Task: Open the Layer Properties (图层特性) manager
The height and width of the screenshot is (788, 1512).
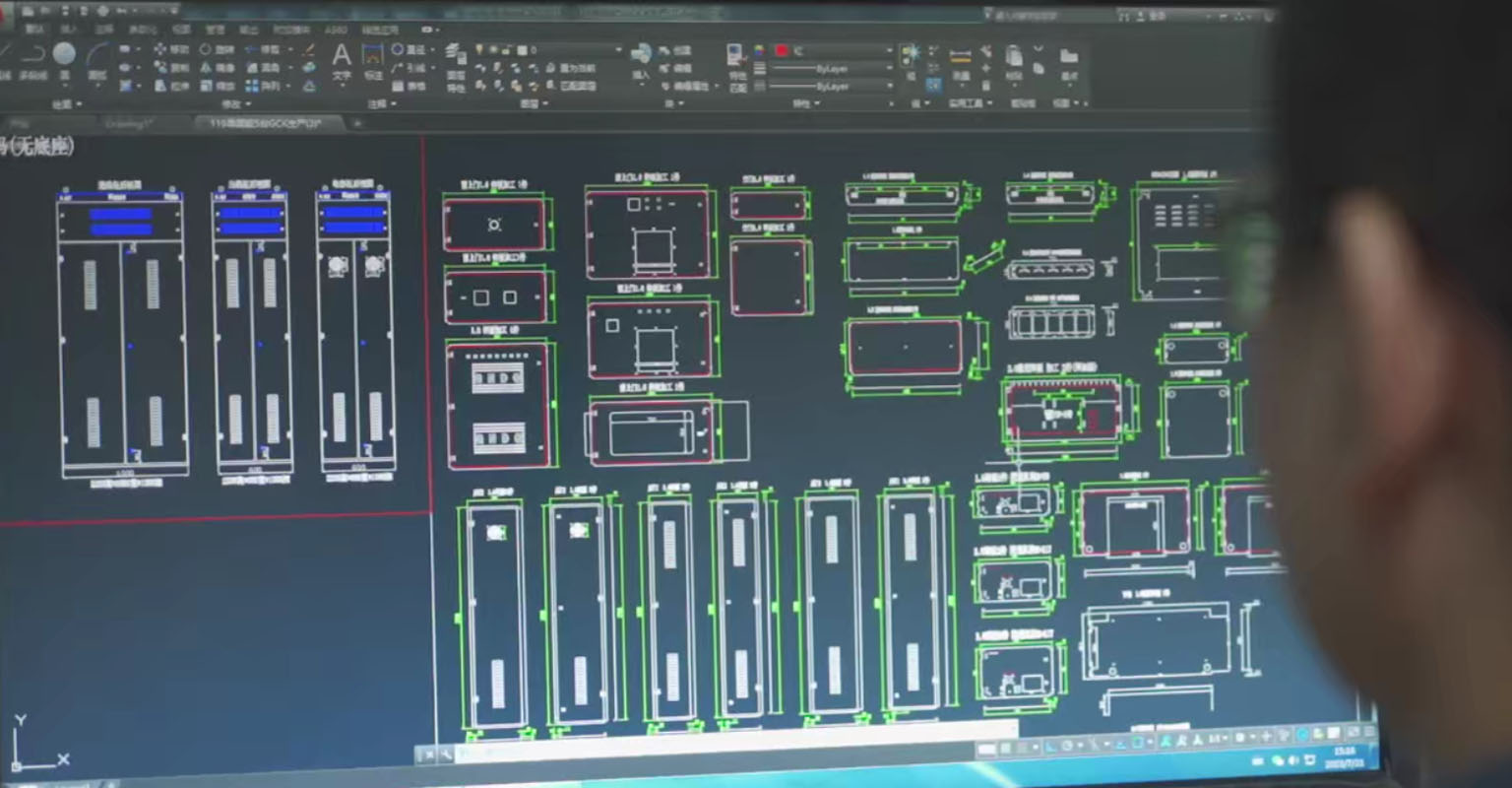Action: 456,67
